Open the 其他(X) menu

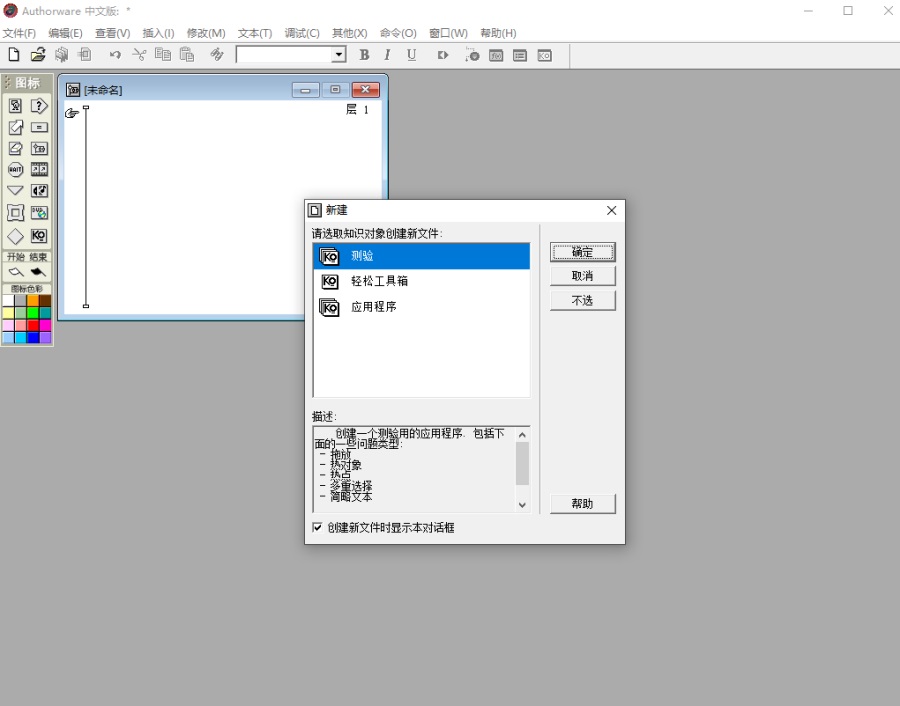click(350, 33)
